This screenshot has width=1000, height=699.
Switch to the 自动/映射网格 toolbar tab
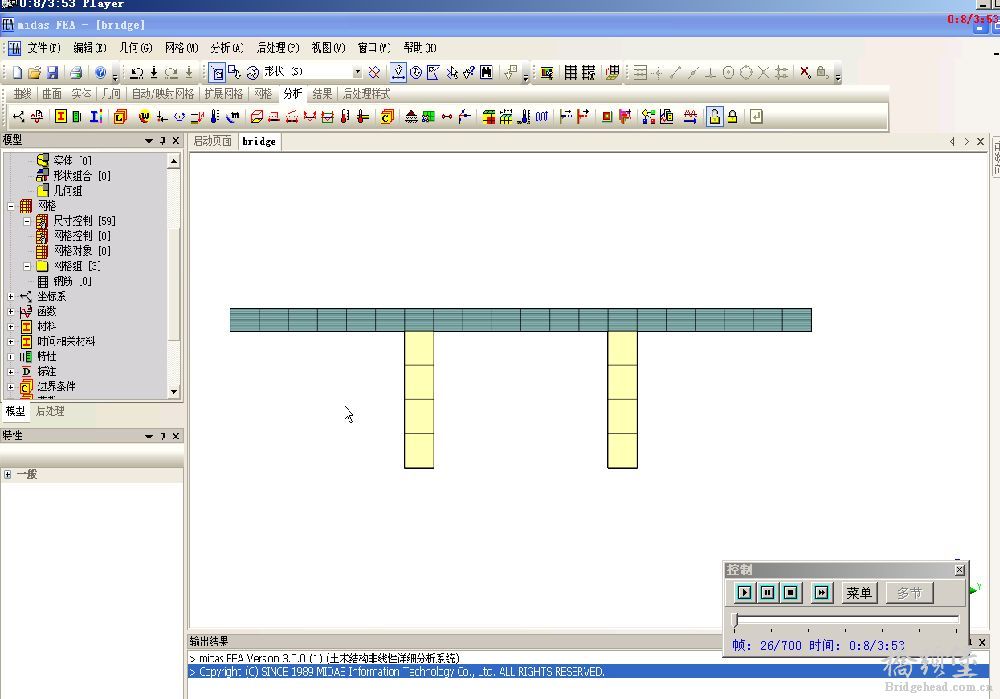coord(163,94)
